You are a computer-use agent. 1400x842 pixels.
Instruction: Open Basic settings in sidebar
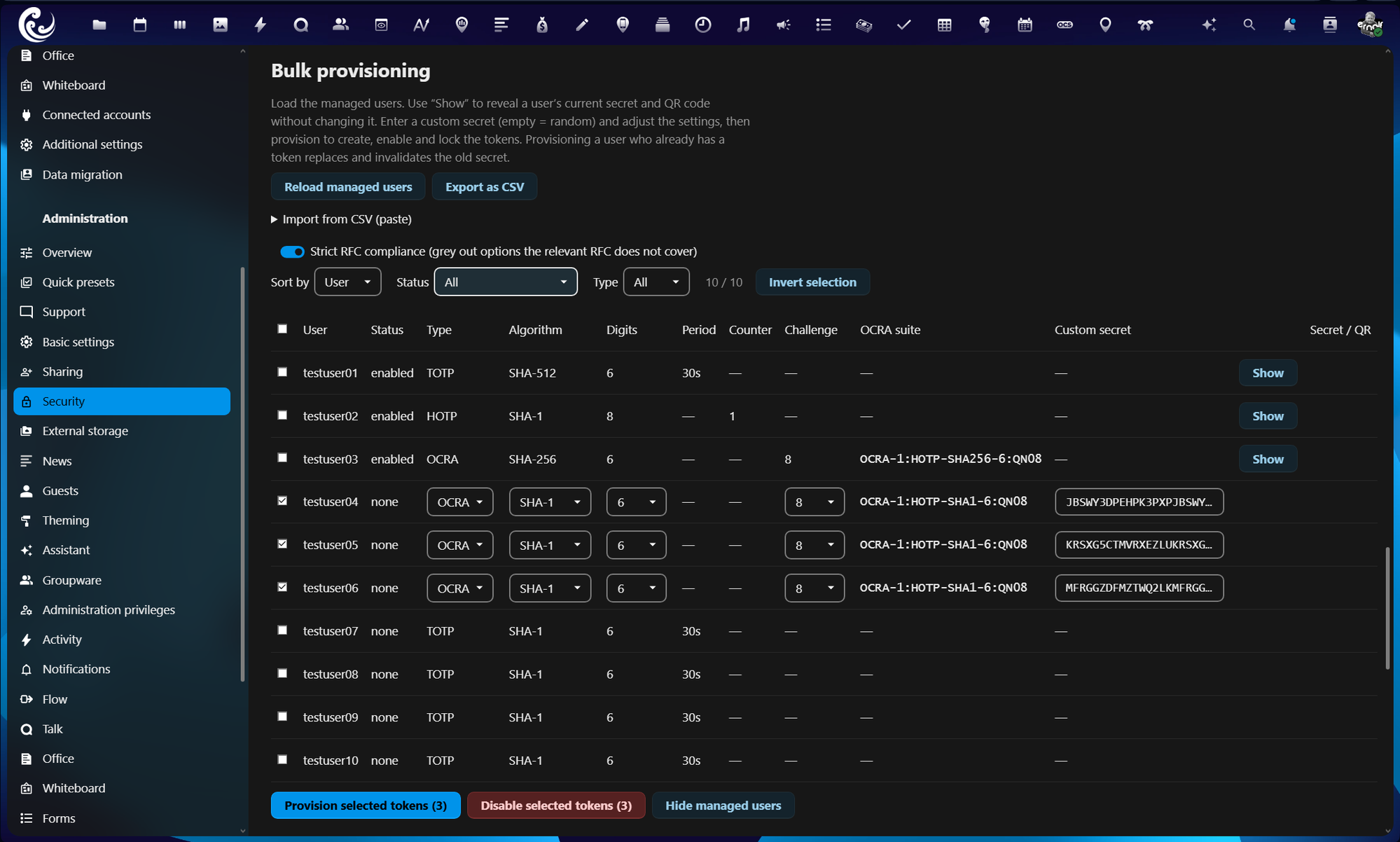(x=122, y=342)
